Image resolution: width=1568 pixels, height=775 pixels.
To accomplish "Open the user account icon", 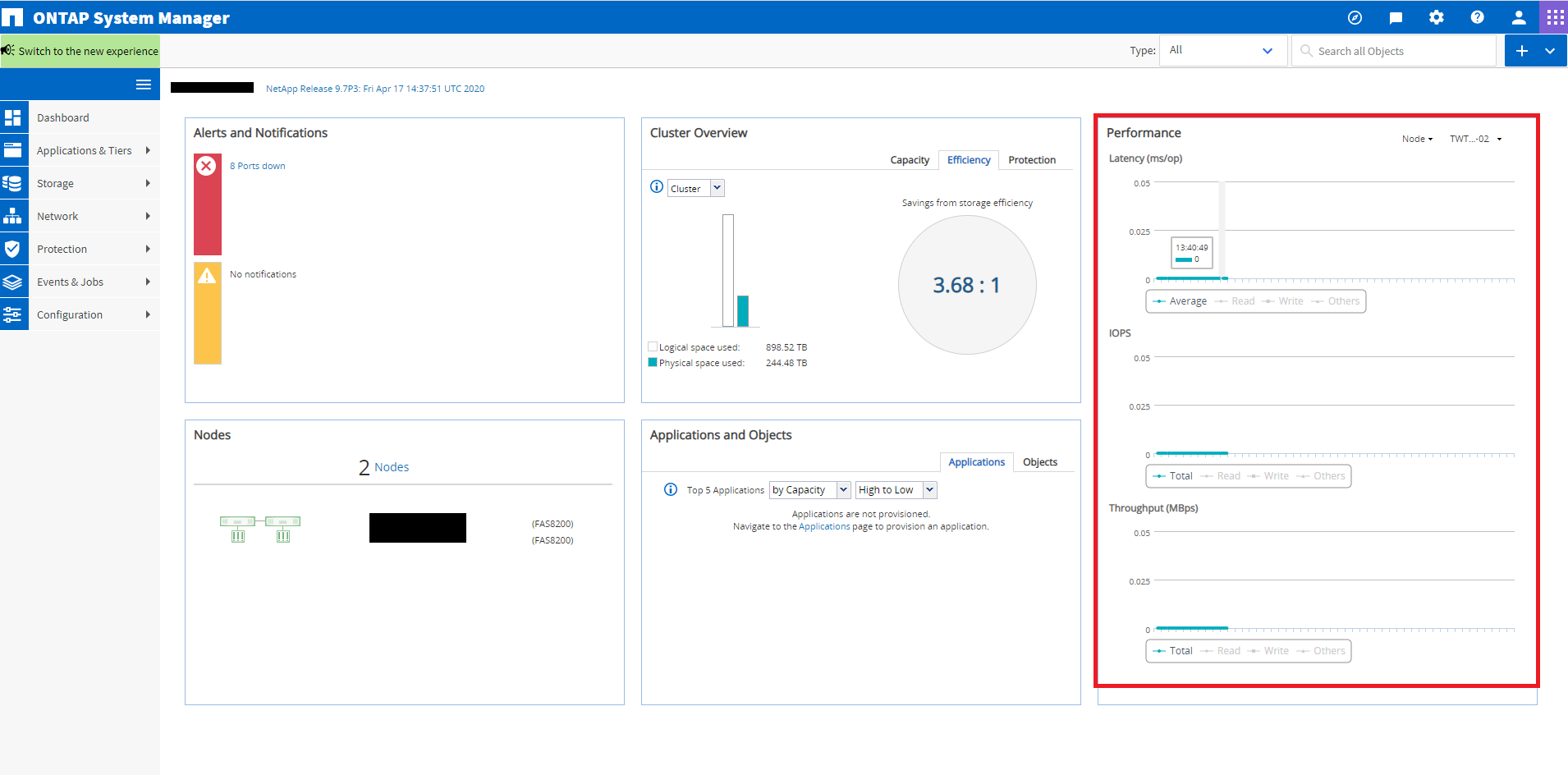I will click(x=1518, y=17).
